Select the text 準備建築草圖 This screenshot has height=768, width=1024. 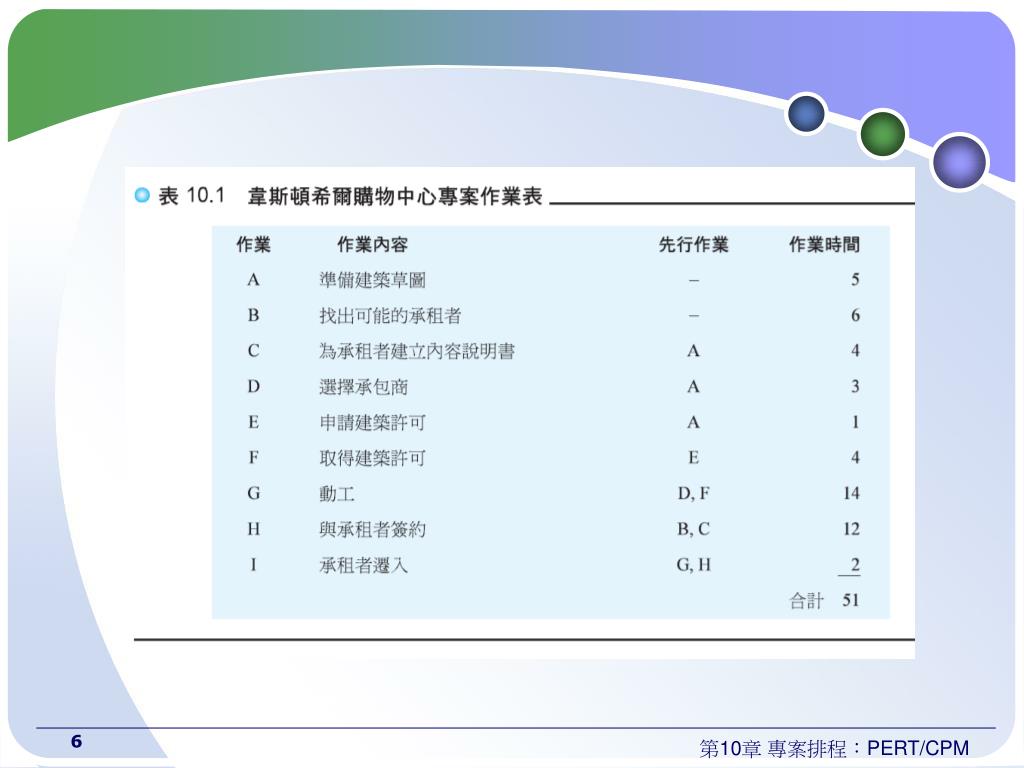[x=372, y=280]
